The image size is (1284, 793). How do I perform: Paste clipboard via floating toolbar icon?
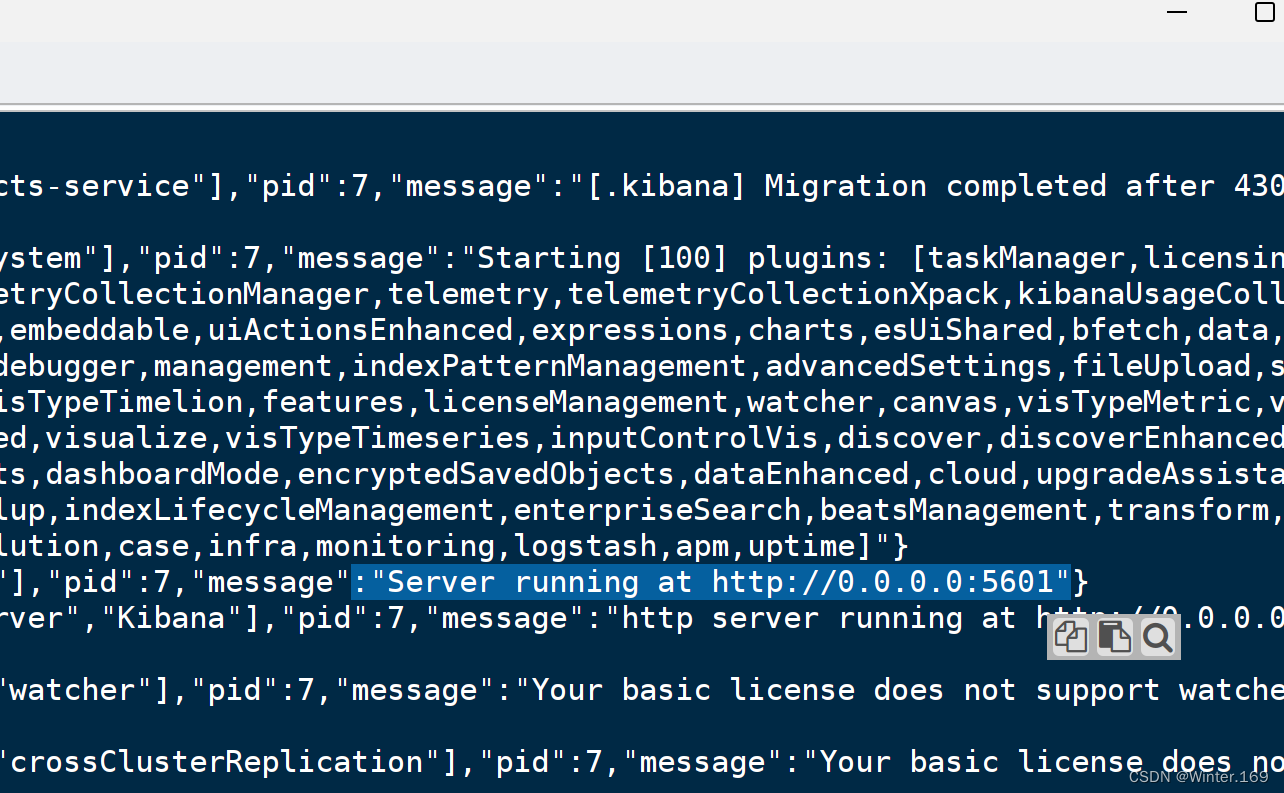[x=1114, y=637]
